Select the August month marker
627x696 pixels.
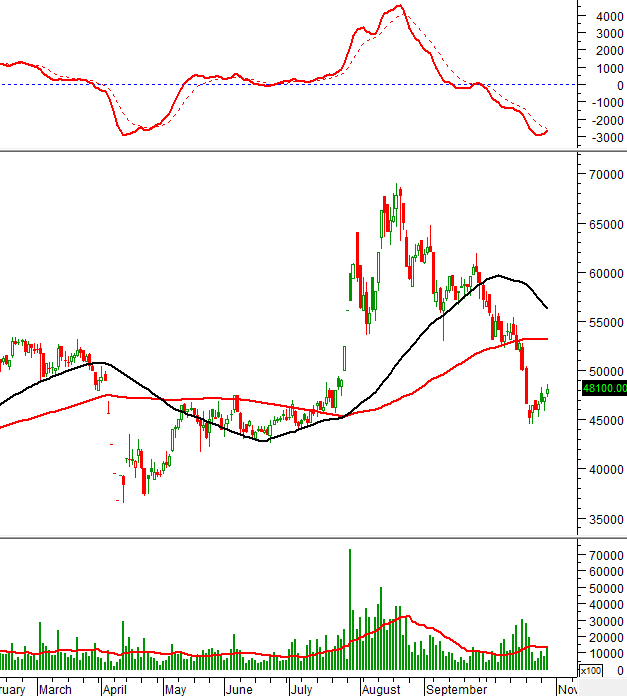[380, 689]
